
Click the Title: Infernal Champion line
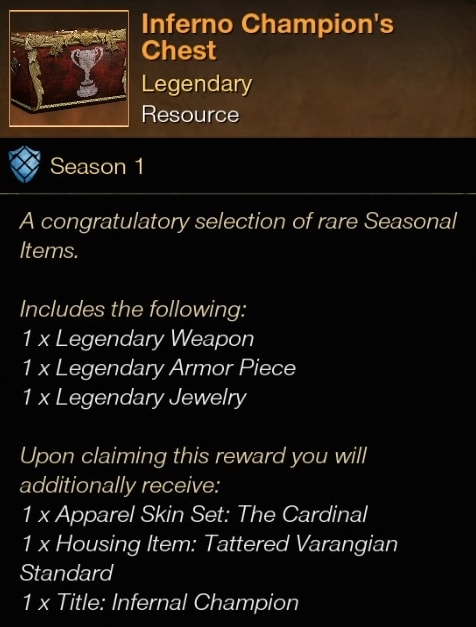tap(160, 603)
